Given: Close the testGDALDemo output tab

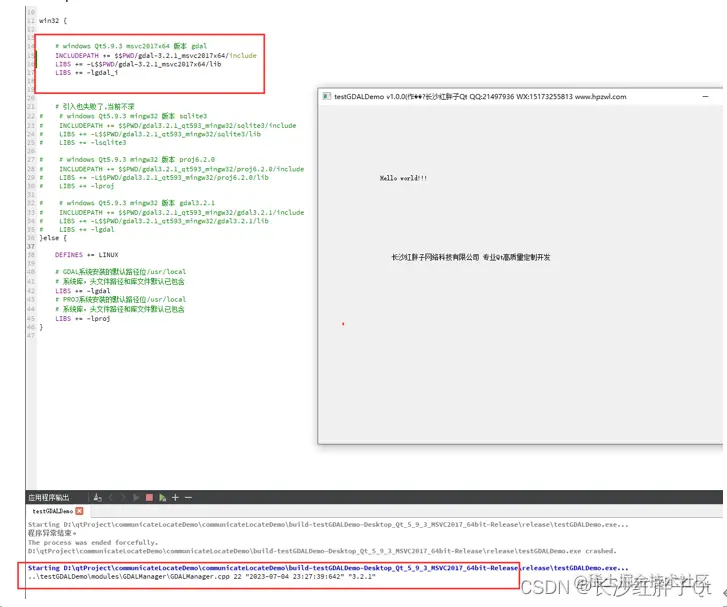Looking at the screenshot, I should (79, 511).
